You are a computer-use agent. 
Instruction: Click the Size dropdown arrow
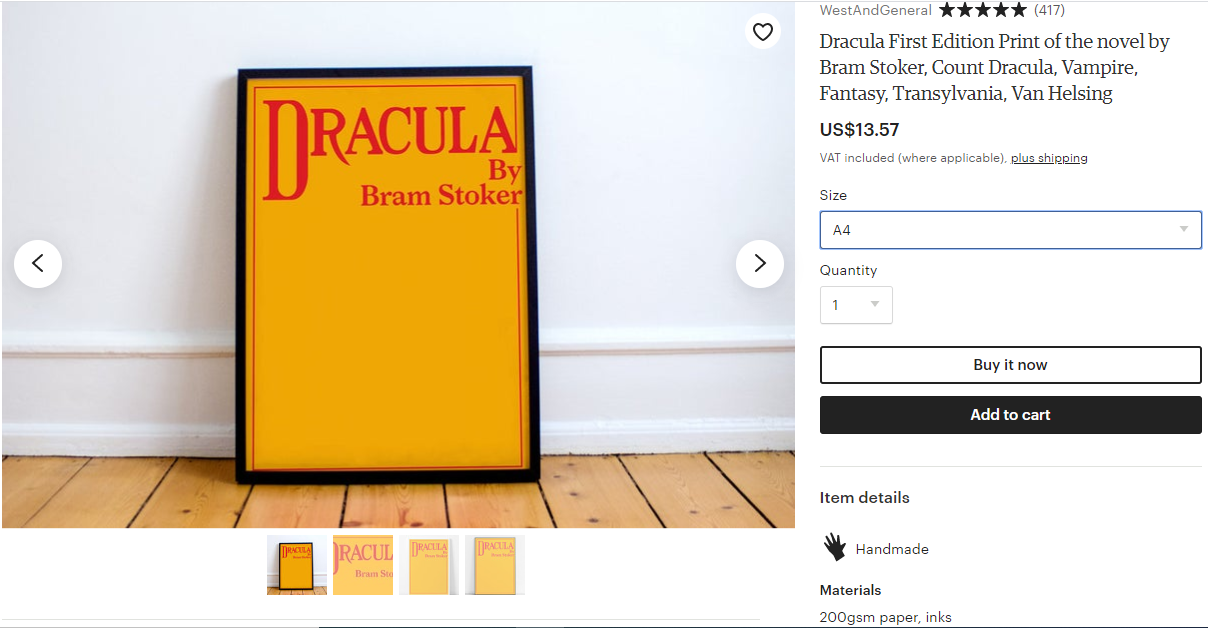1184,230
